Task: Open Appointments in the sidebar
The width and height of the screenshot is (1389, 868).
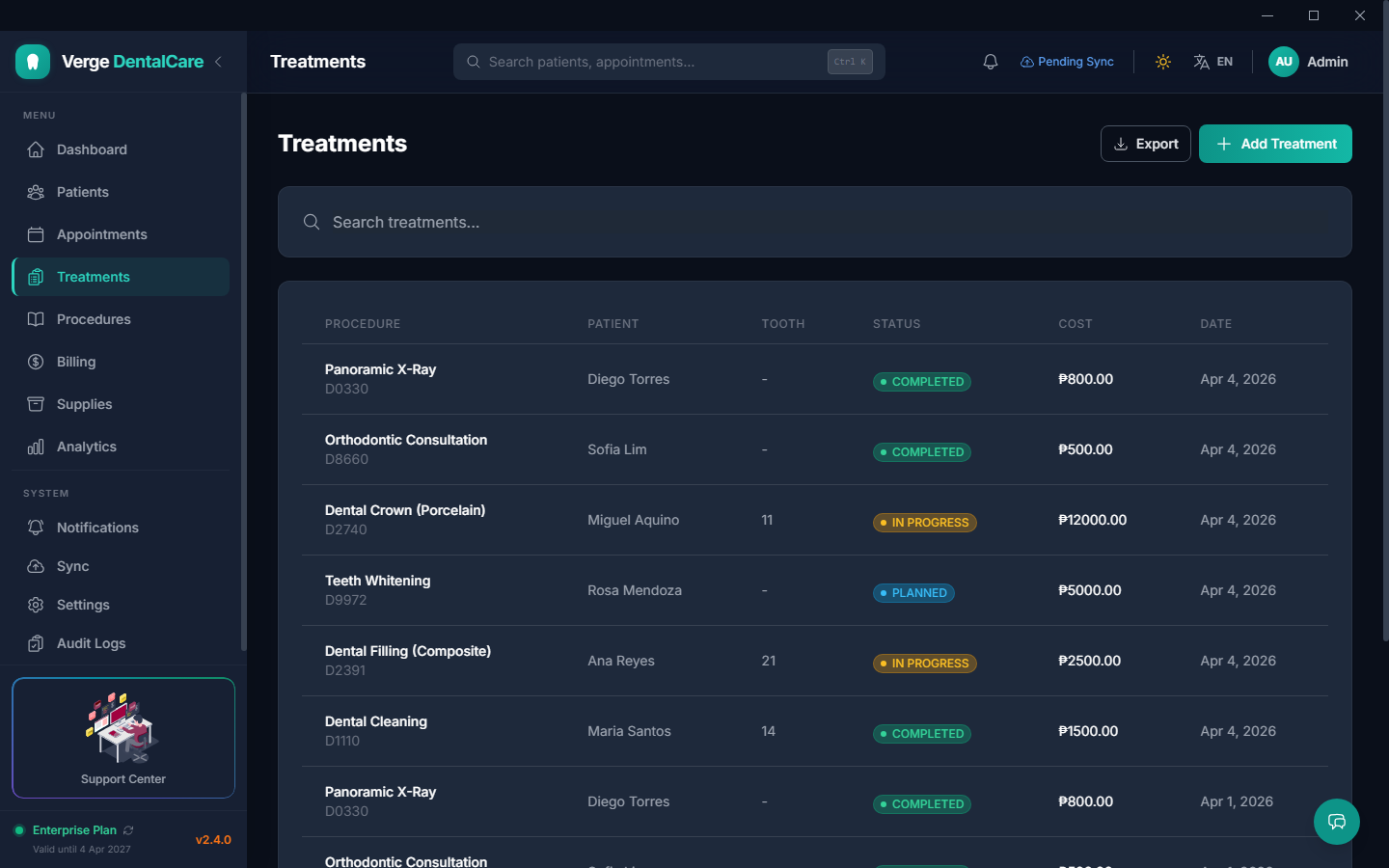Action: pos(121,234)
